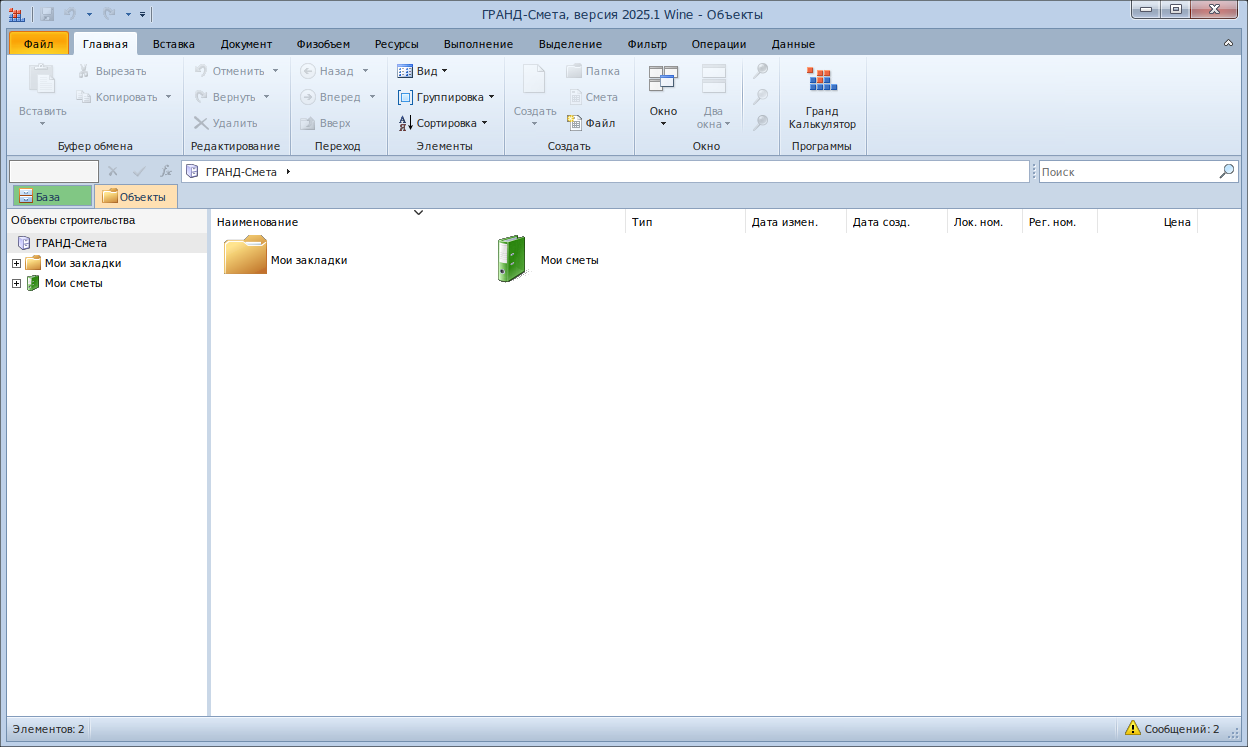1248x747 pixels.
Task: Click the large Создать blank page icon
Action: (x=534, y=80)
